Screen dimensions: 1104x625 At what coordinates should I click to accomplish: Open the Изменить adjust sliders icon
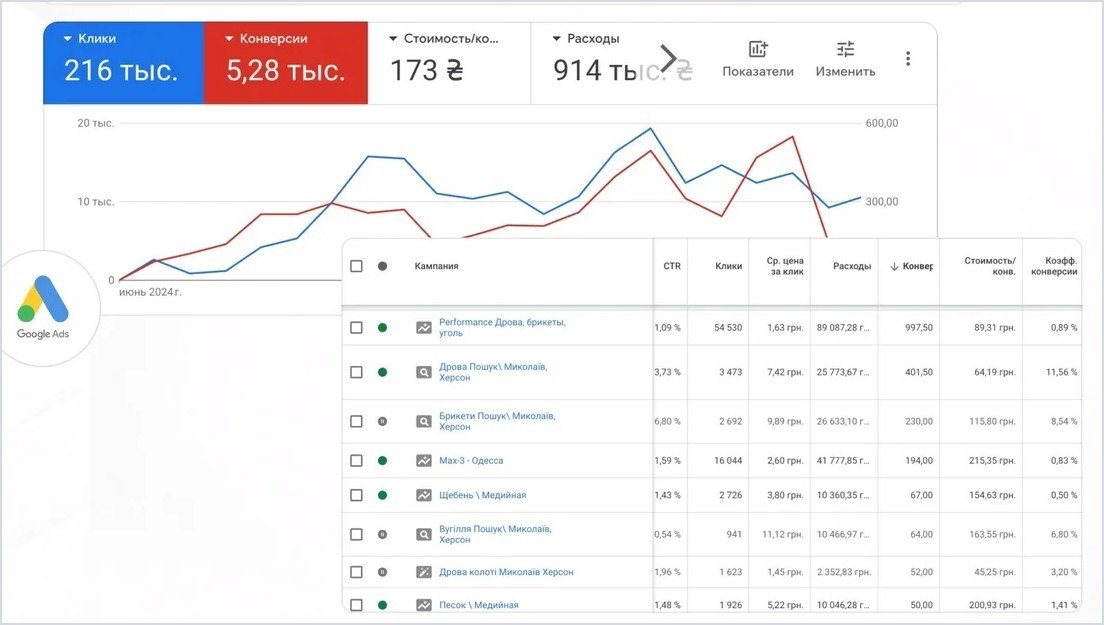pyautogui.click(x=845, y=49)
